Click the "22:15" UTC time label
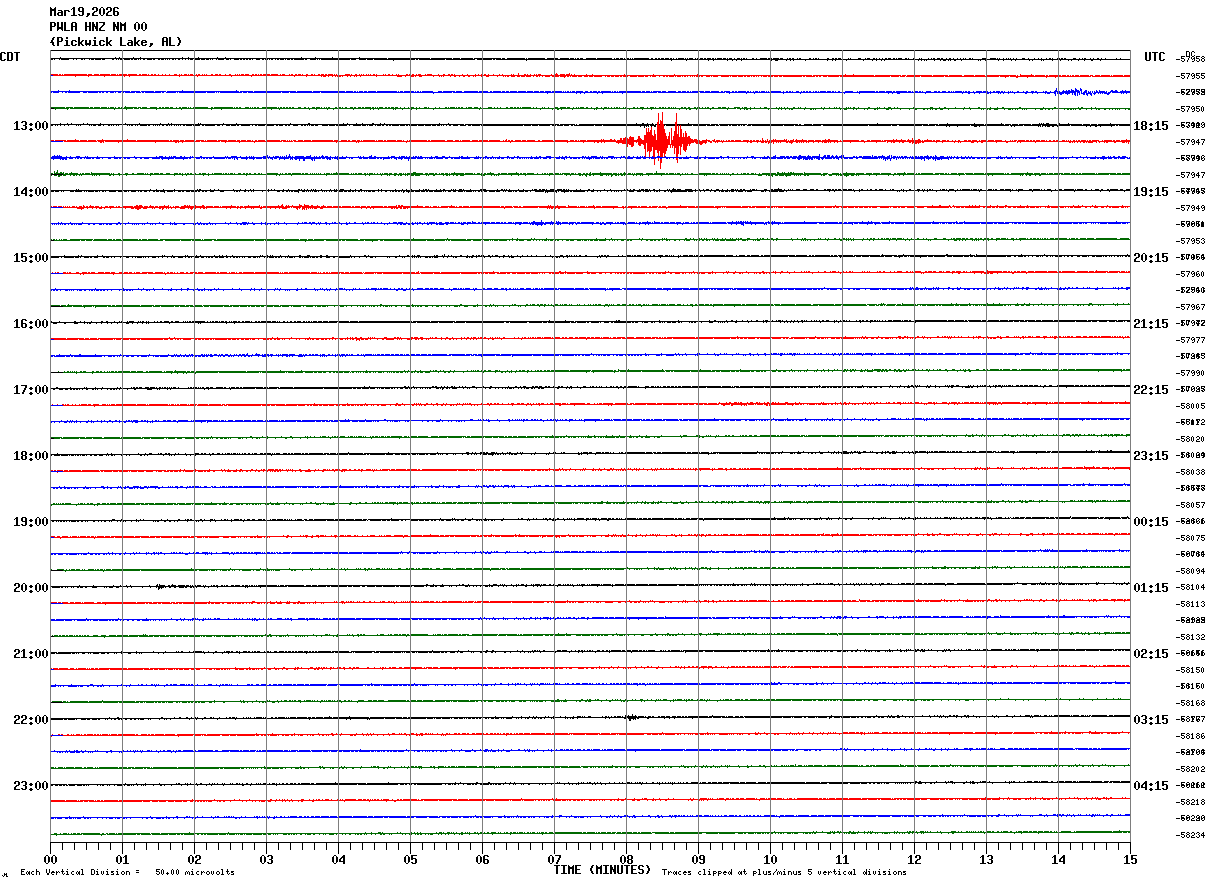The height and width of the screenshot is (886, 1210). pos(1151,390)
